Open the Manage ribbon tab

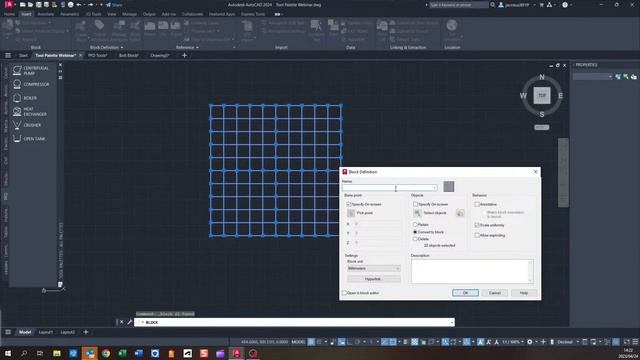coord(129,14)
